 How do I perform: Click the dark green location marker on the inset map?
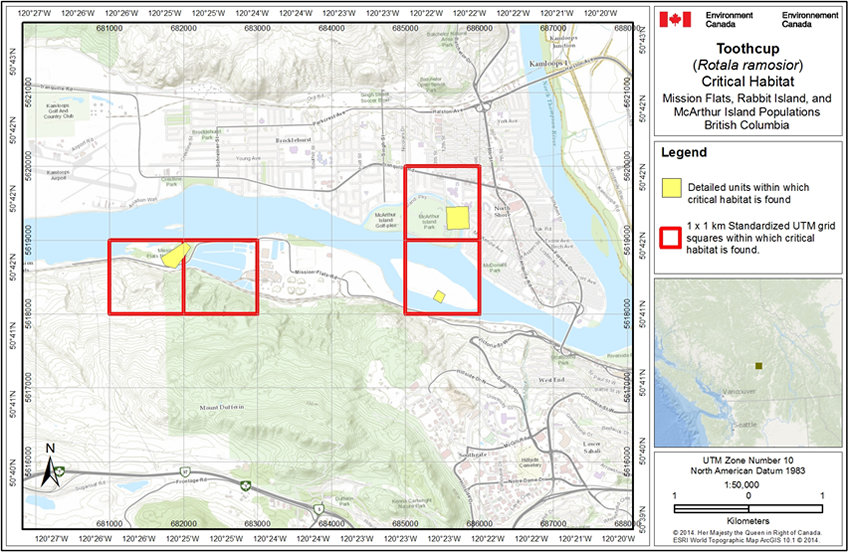[x=758, y=366]
